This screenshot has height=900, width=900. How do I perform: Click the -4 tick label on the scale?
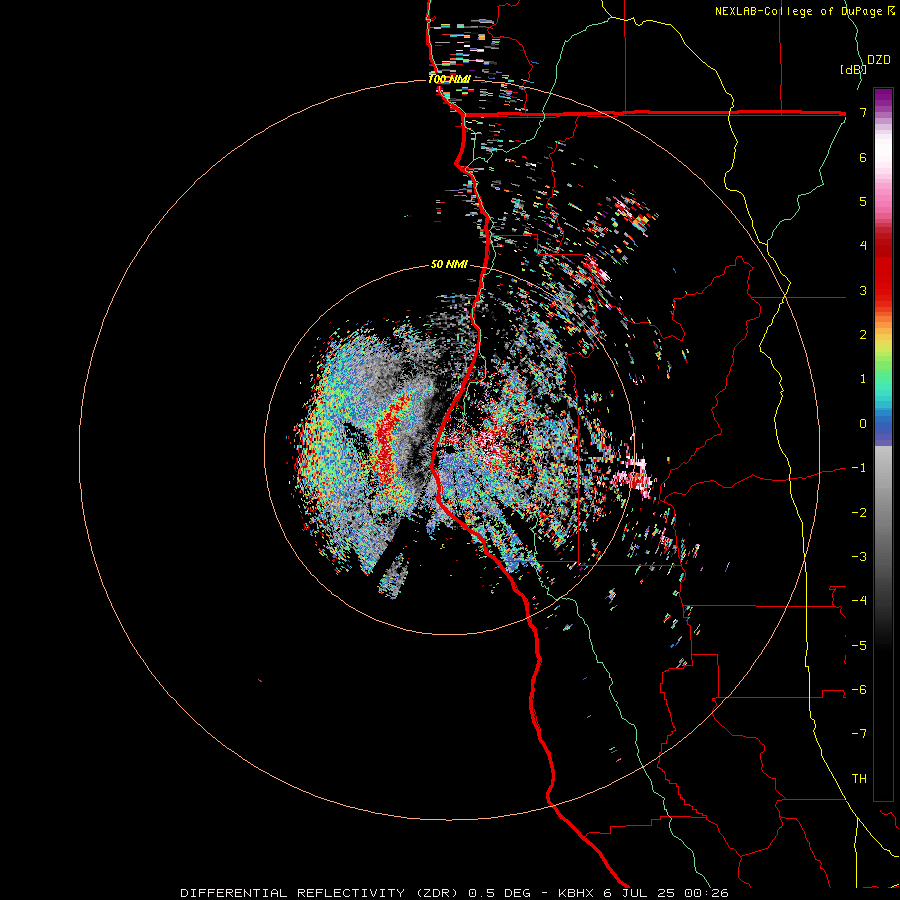[859, 601]
